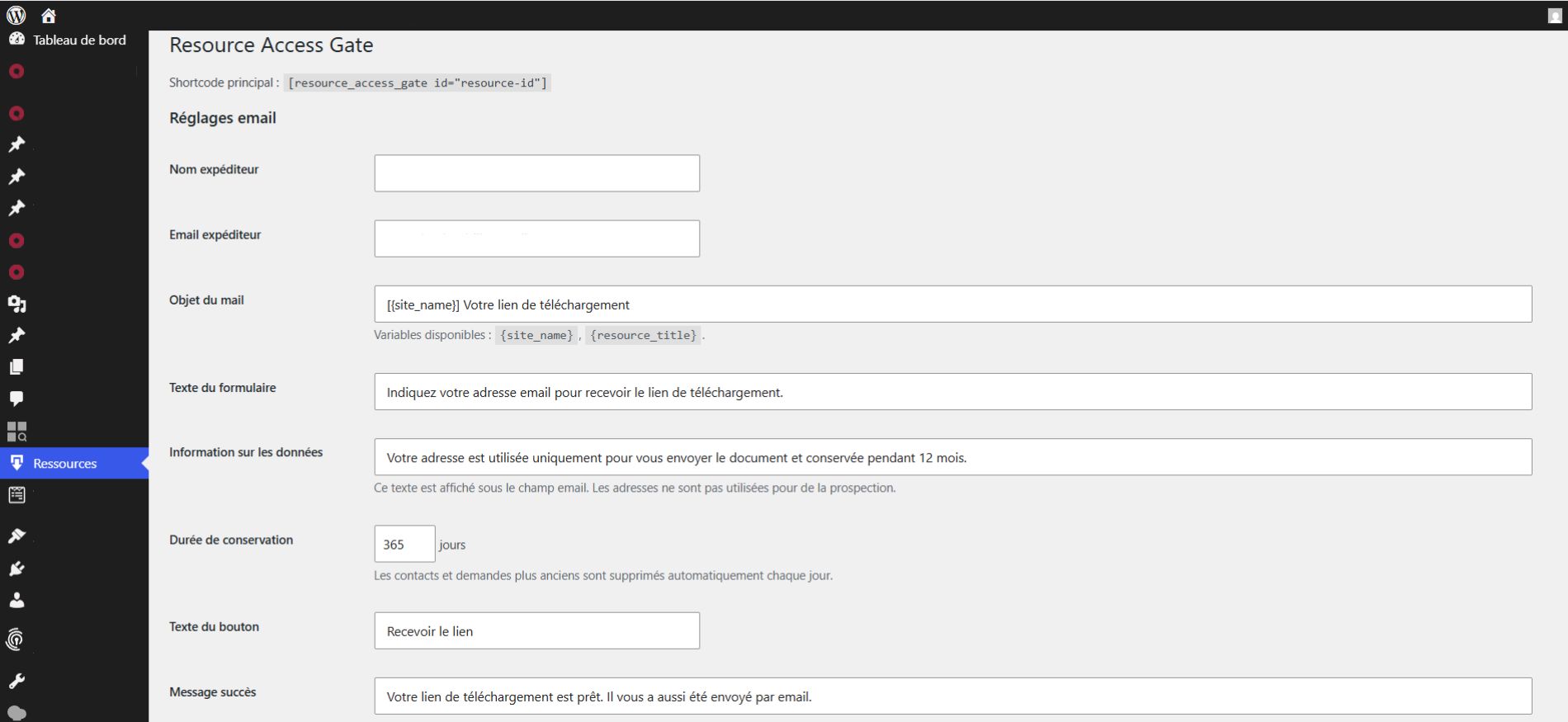Open the Tools wrench icon

coord(17,681)
